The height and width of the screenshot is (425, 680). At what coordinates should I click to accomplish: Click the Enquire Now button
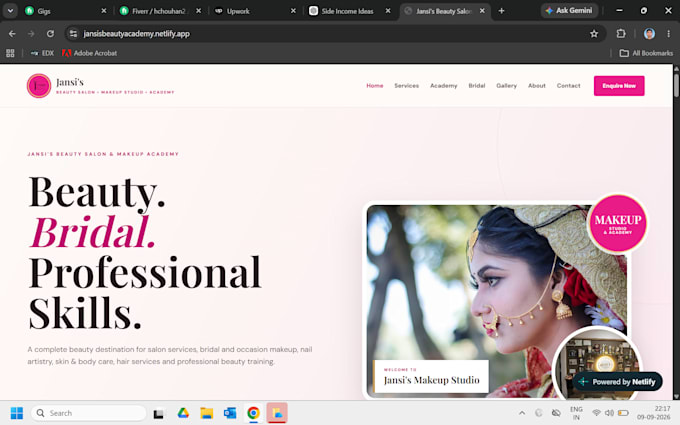coord(619,86)
